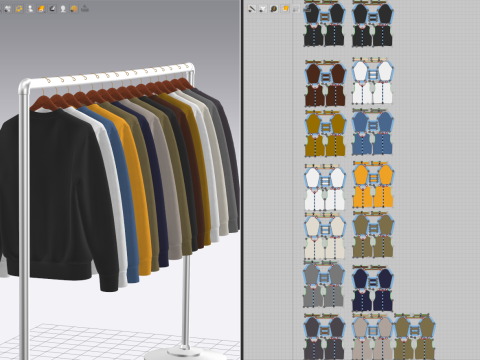The image size is (480, 360).
Task: Select the olive pattern set beside the cream one
Action: [x=373, y=235]
